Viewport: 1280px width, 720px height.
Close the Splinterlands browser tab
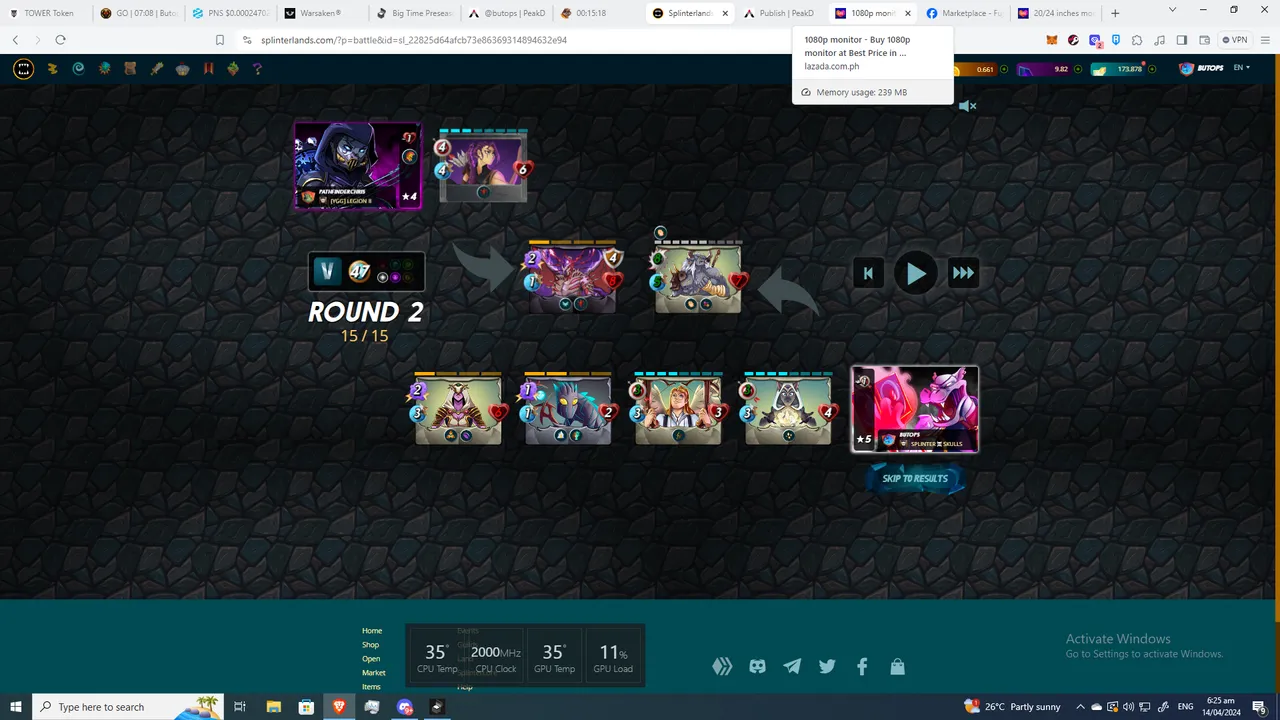point(723,13)
